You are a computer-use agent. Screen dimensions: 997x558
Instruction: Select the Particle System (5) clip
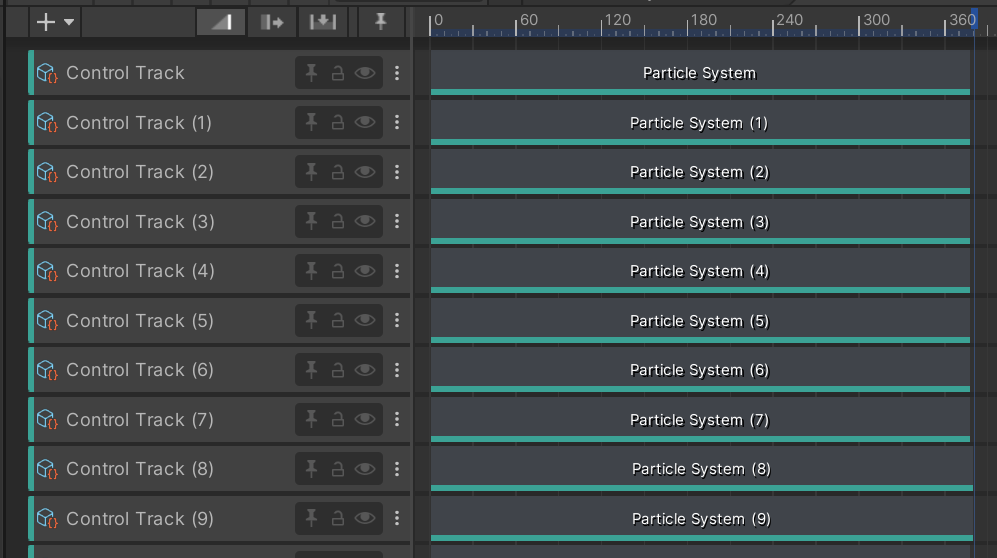(x=700, y=321)
